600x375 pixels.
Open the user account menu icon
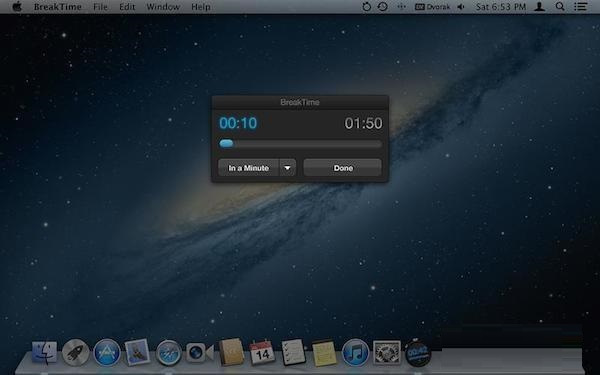pos(540,7)
